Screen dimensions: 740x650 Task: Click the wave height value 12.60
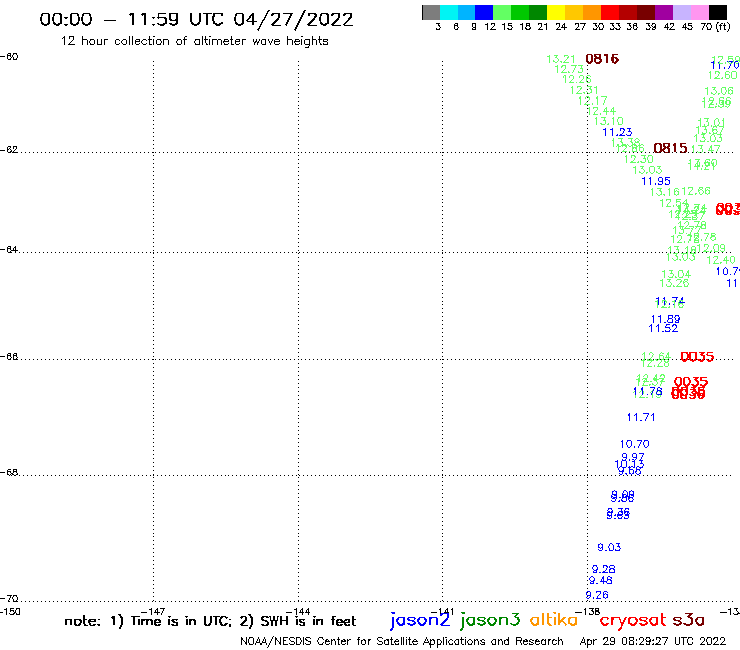tap(723, 76)
